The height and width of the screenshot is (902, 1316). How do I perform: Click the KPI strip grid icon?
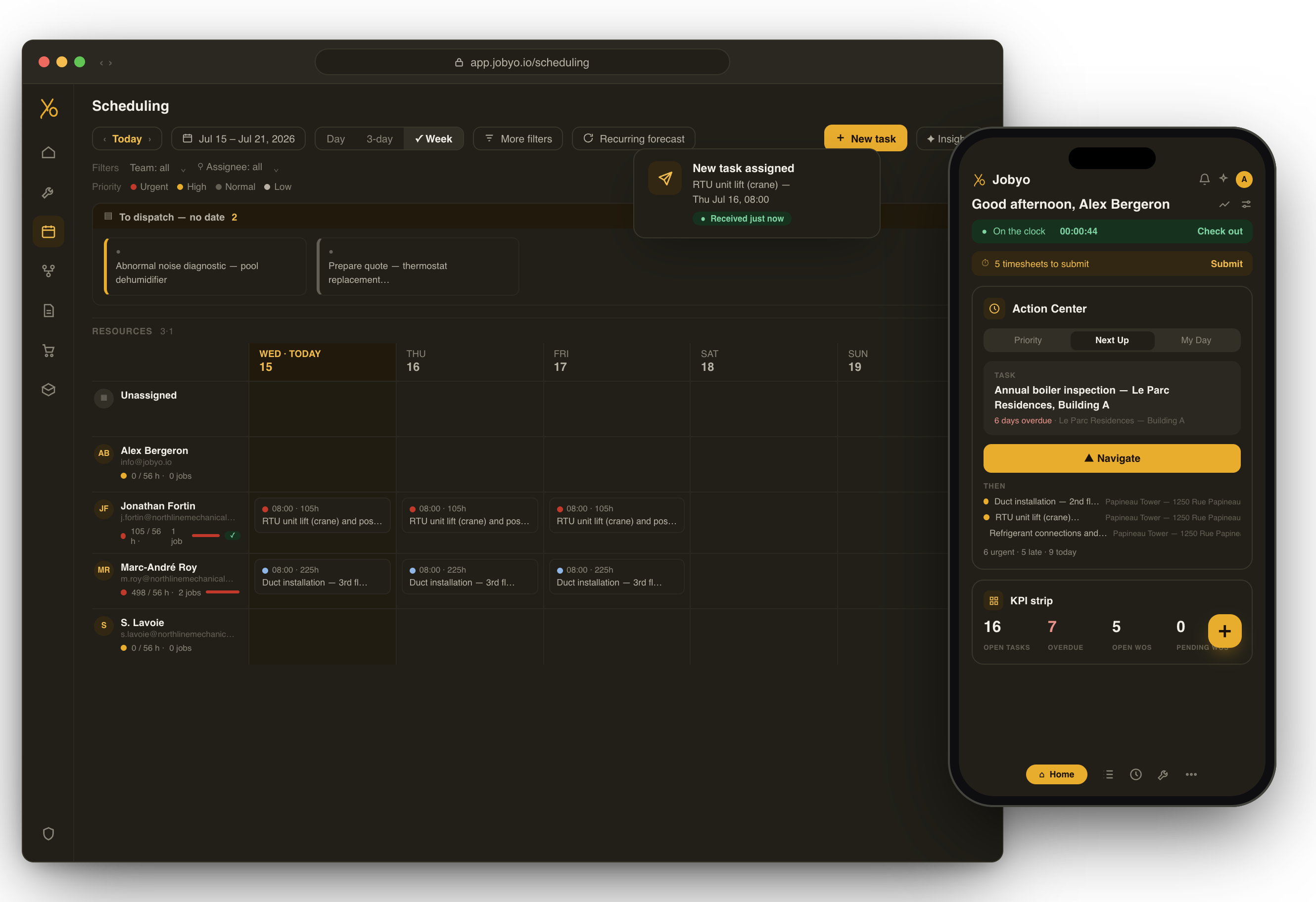993,600
